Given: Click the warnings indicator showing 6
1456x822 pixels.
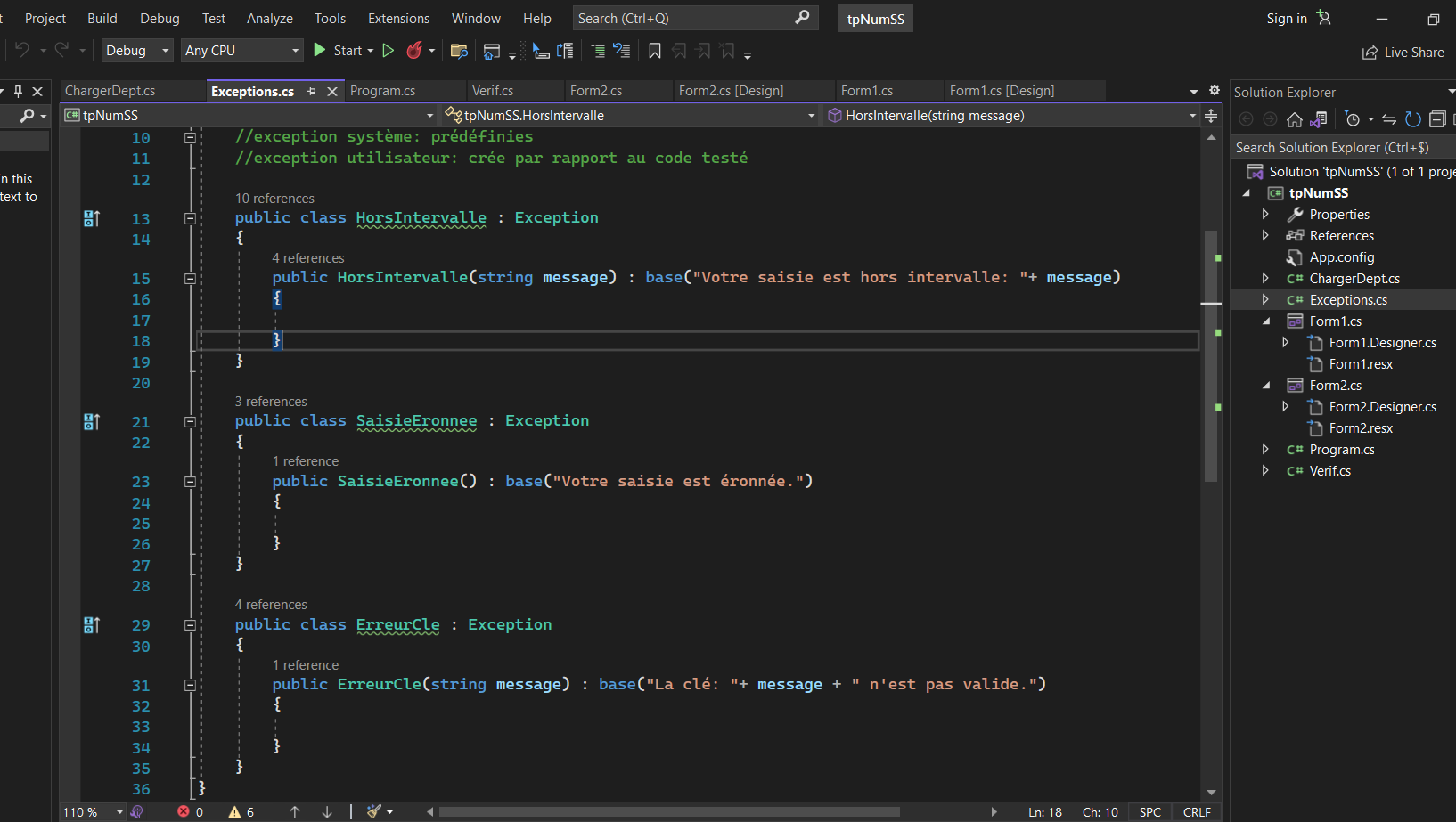Looking at the screenshot, I should (x=241, y=812).
